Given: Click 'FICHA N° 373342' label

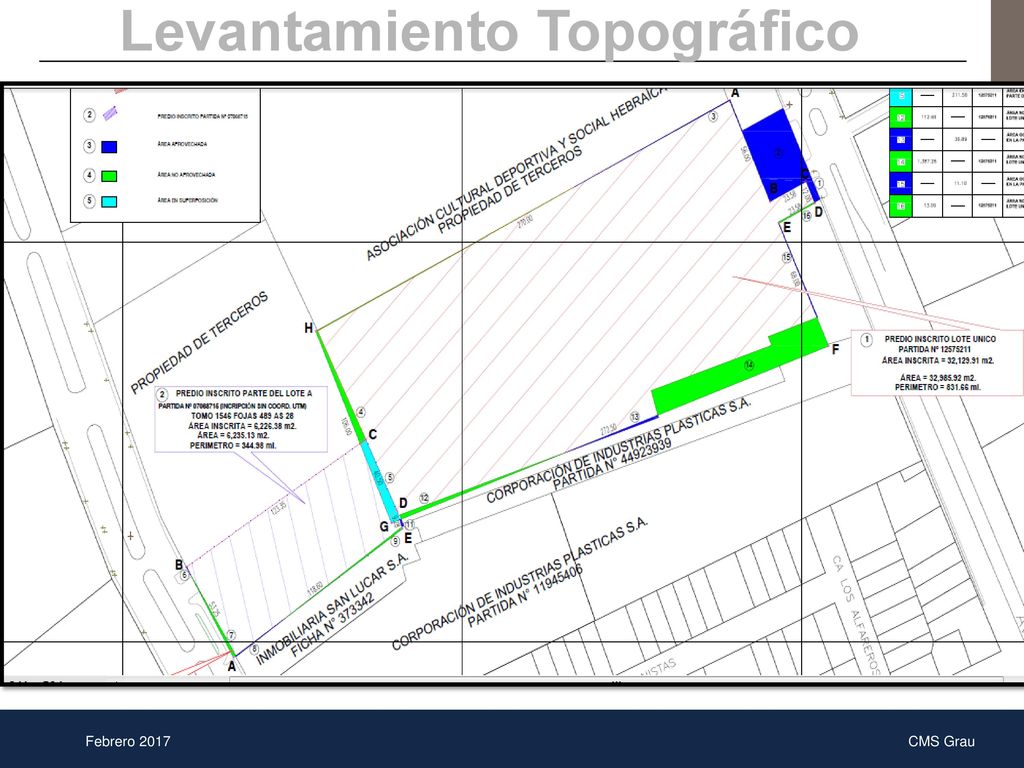Looking at the screenshot, I should (332, 626).
